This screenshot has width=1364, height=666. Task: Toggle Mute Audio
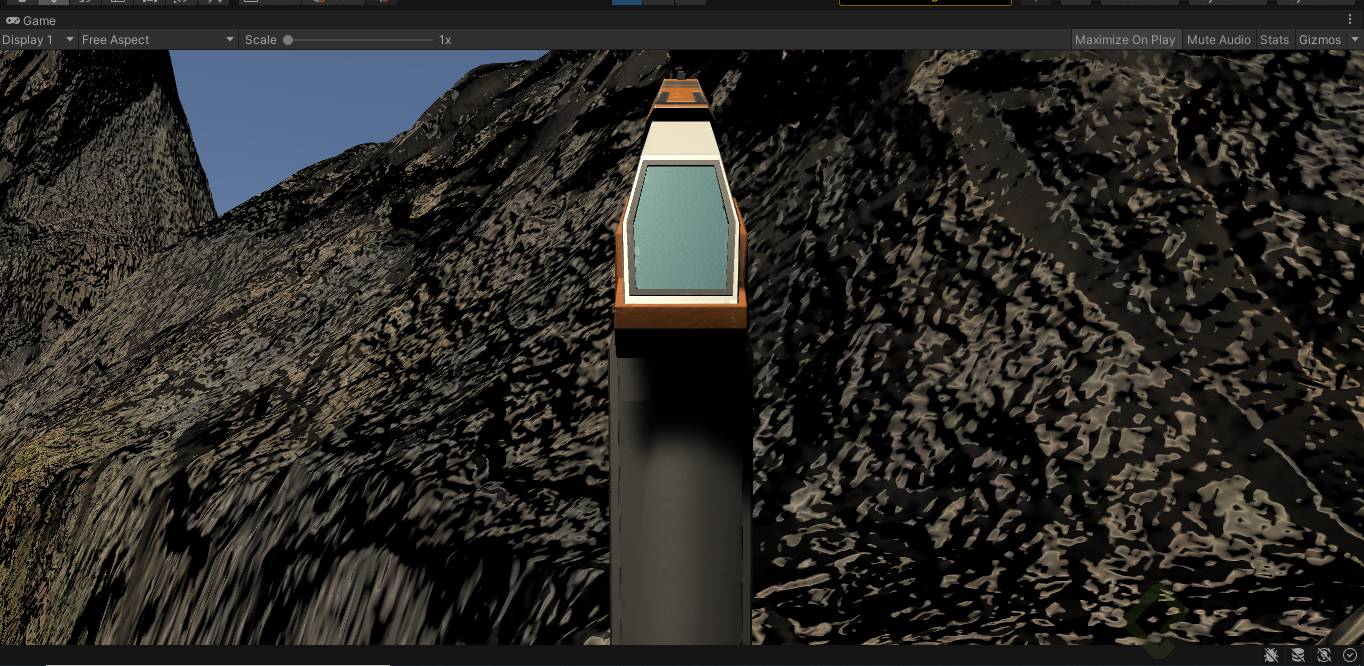(x=1218, y=40)
